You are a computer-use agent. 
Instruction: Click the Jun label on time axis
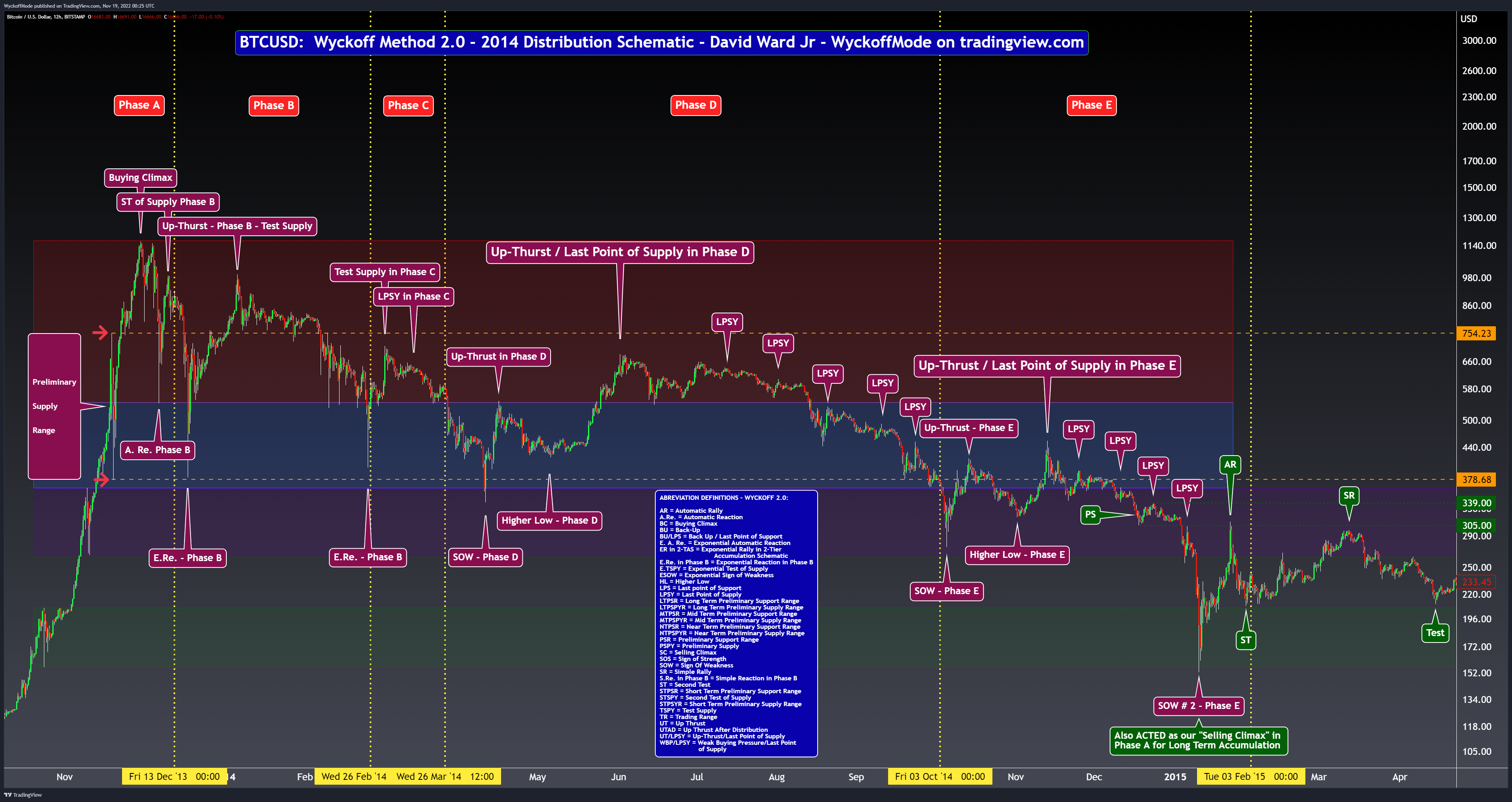coord(618,777)
